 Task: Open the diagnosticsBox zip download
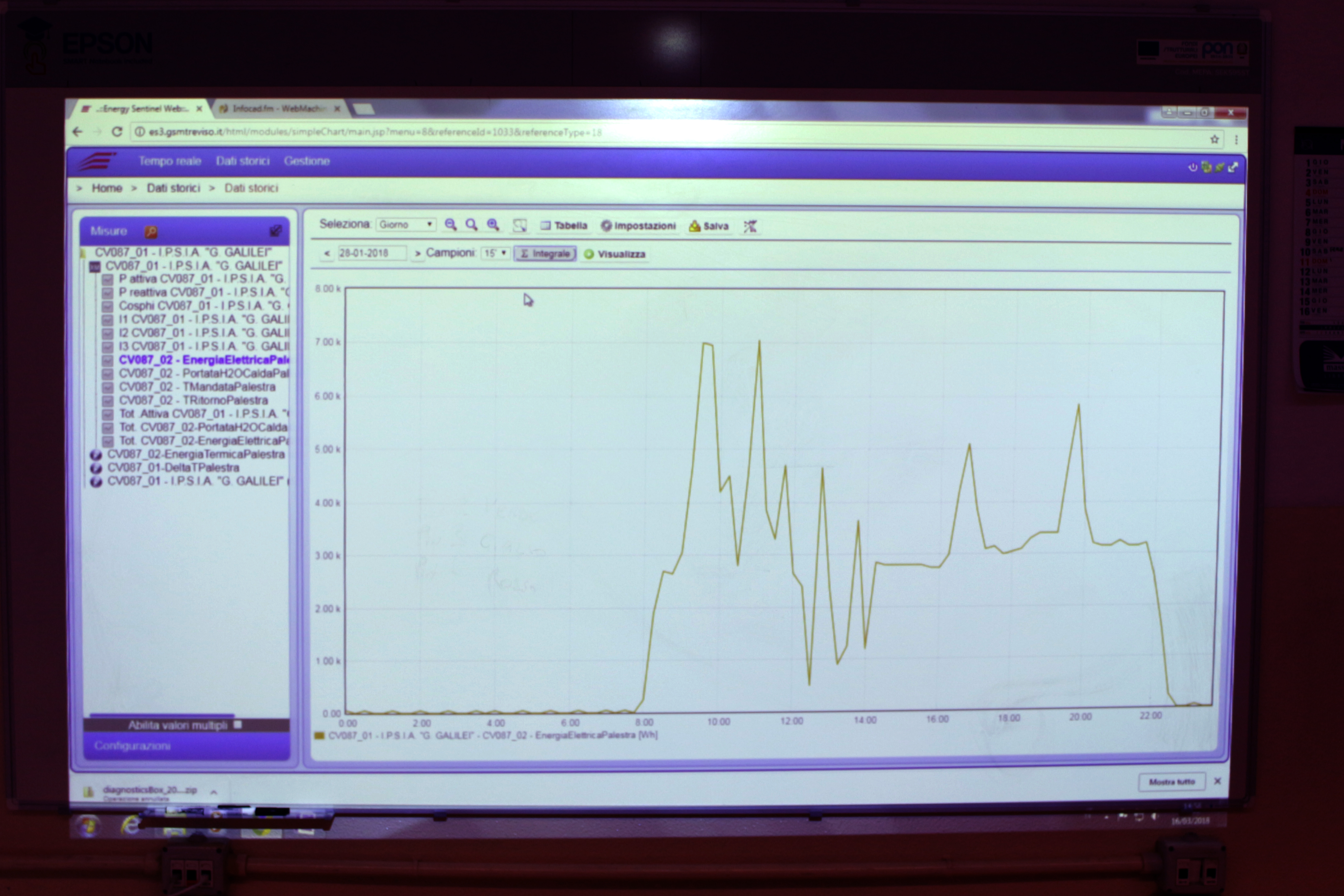(x=150, y=790)
